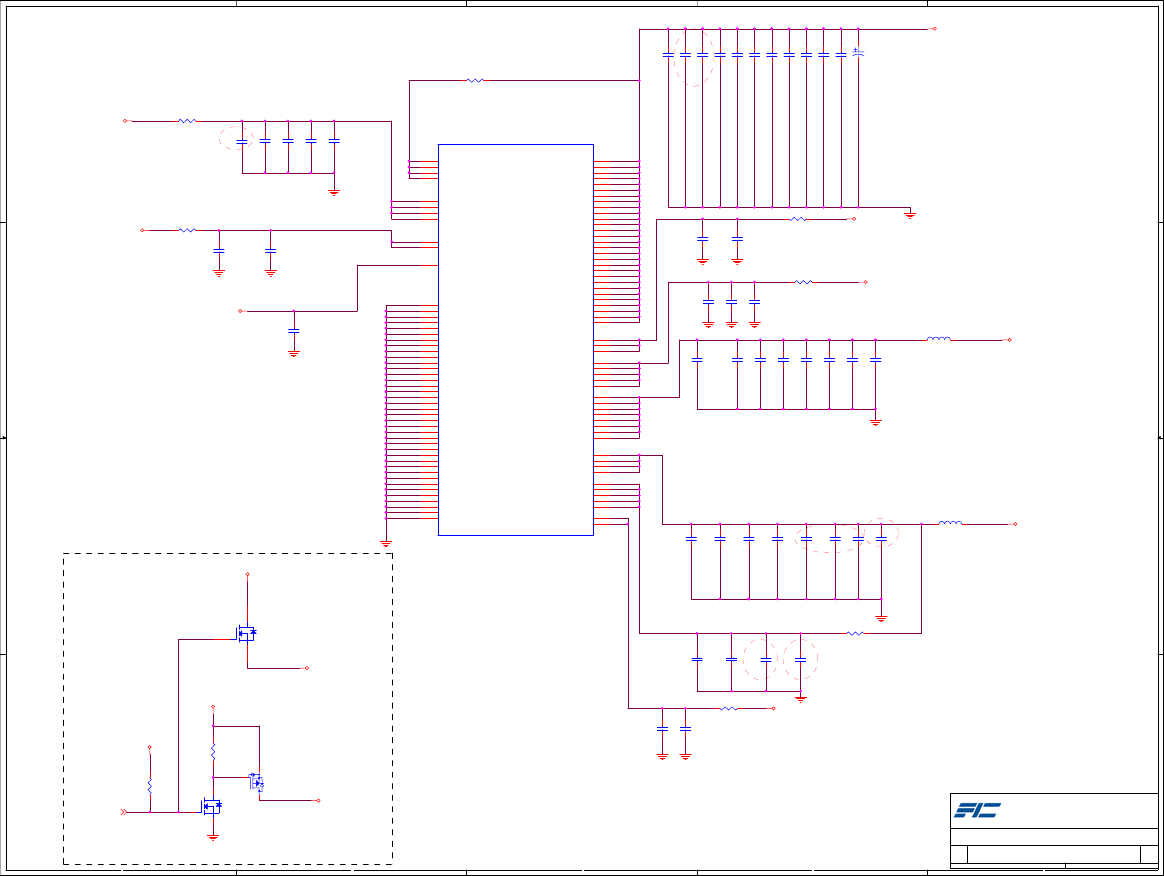Screen dimensions: 1164x876
Task: Select the resistor on the four-capacitor bank line
Action: (x=855, y=633)
